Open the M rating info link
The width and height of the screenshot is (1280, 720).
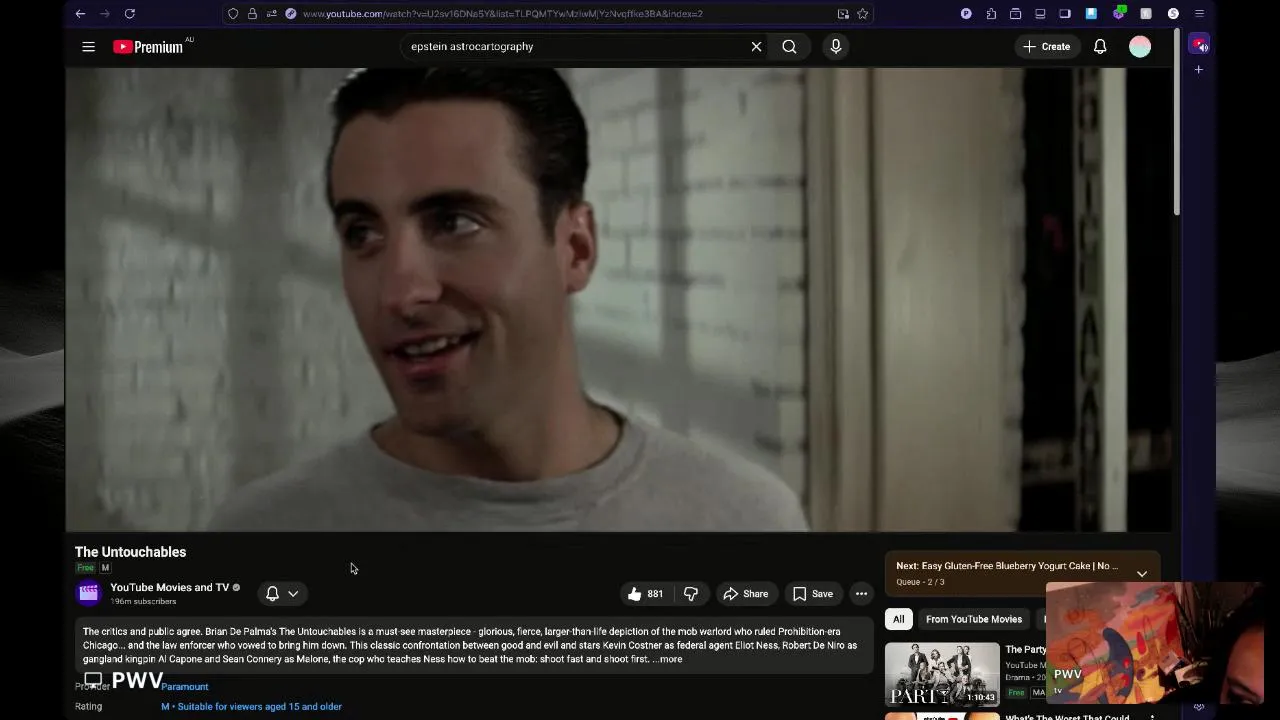click(252, 706)
